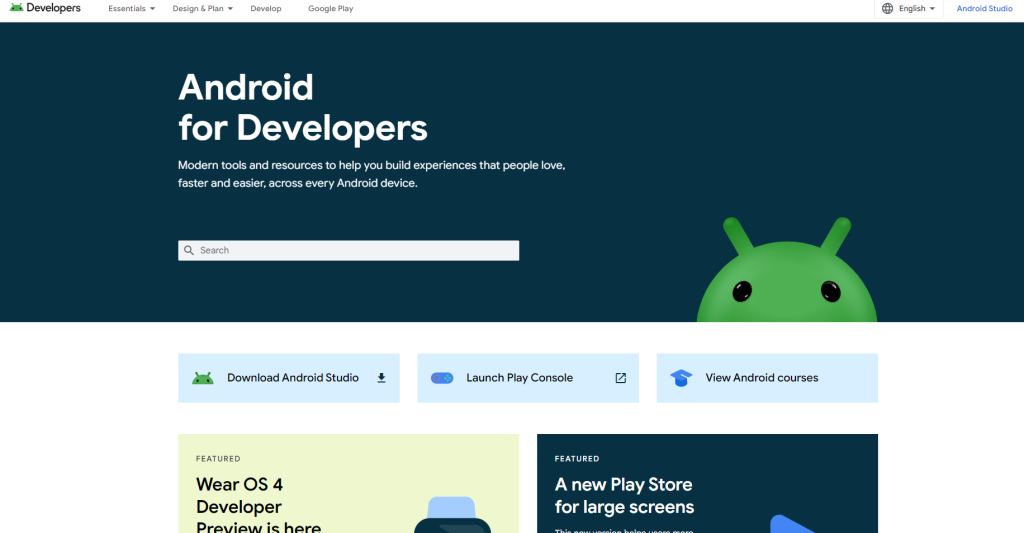
Task: Click the game controller Play Console icon
Action: [x=442, y=378]
